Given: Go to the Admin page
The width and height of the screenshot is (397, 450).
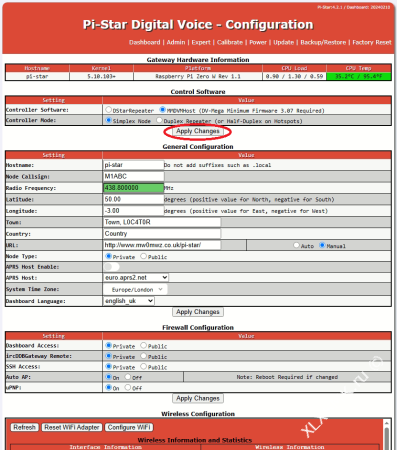Looking at the screenshot, I should [x=176, y=42].
